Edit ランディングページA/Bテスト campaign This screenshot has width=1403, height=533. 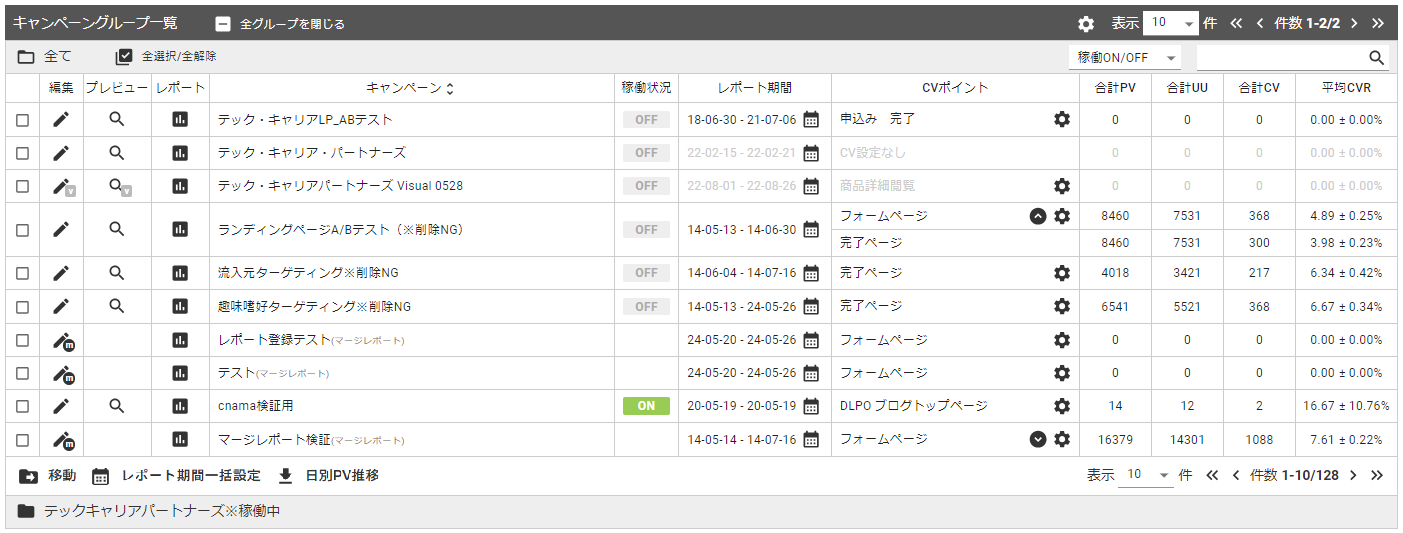pos(61,230)
